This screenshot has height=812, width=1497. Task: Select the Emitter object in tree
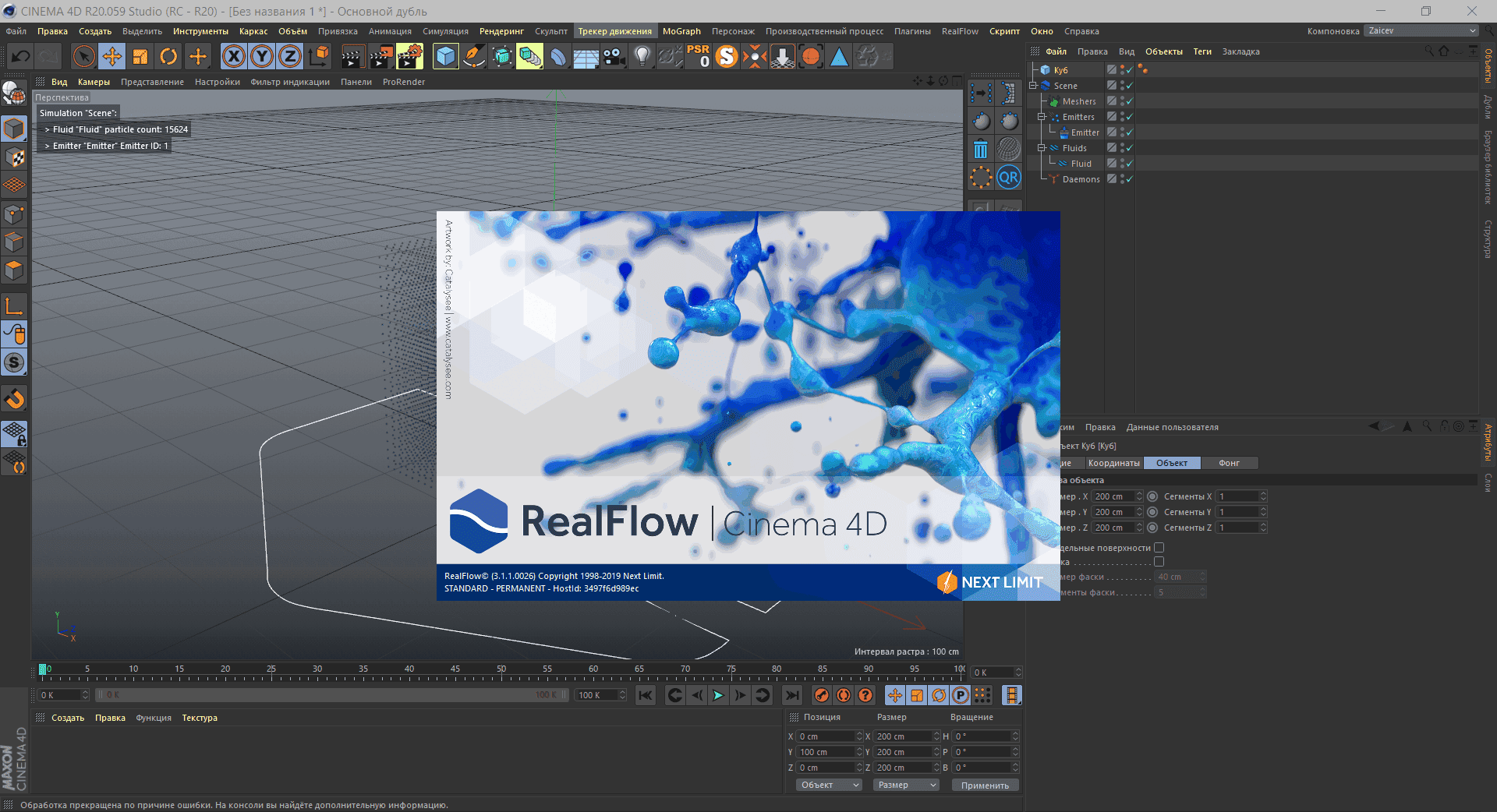tap(1085, 132)
